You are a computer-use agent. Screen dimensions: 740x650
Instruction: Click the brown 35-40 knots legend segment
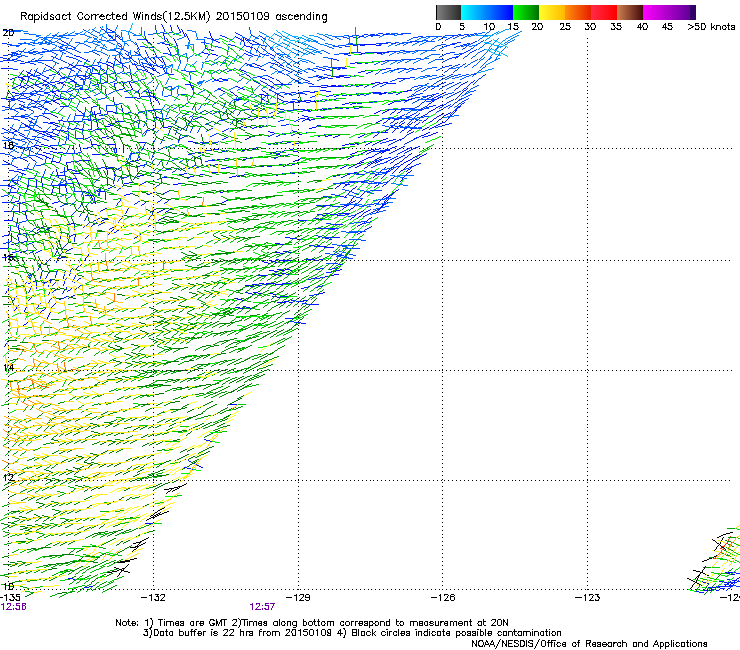pyautogui.click(x=630, y=12)
